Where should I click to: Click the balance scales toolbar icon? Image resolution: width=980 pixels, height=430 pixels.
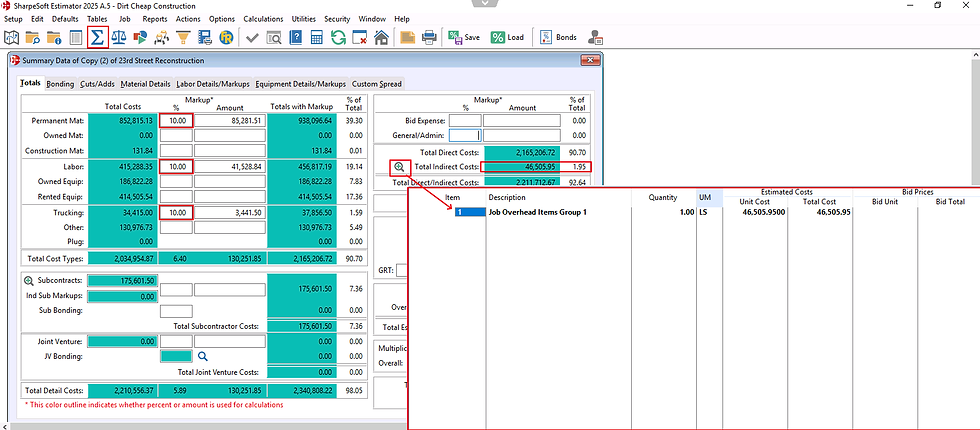(x=119, y=38)
